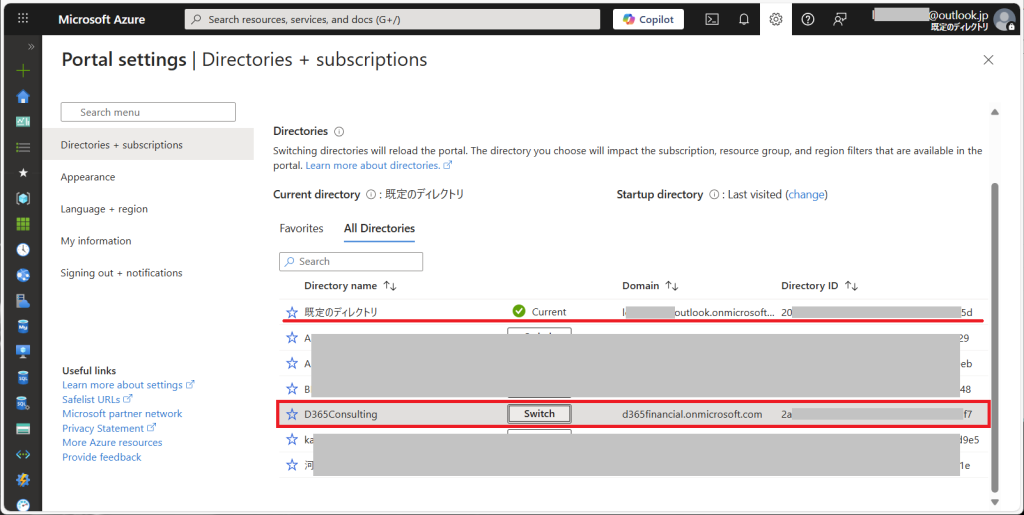
Task: Launch Copilot from the header
Action: 648,19
